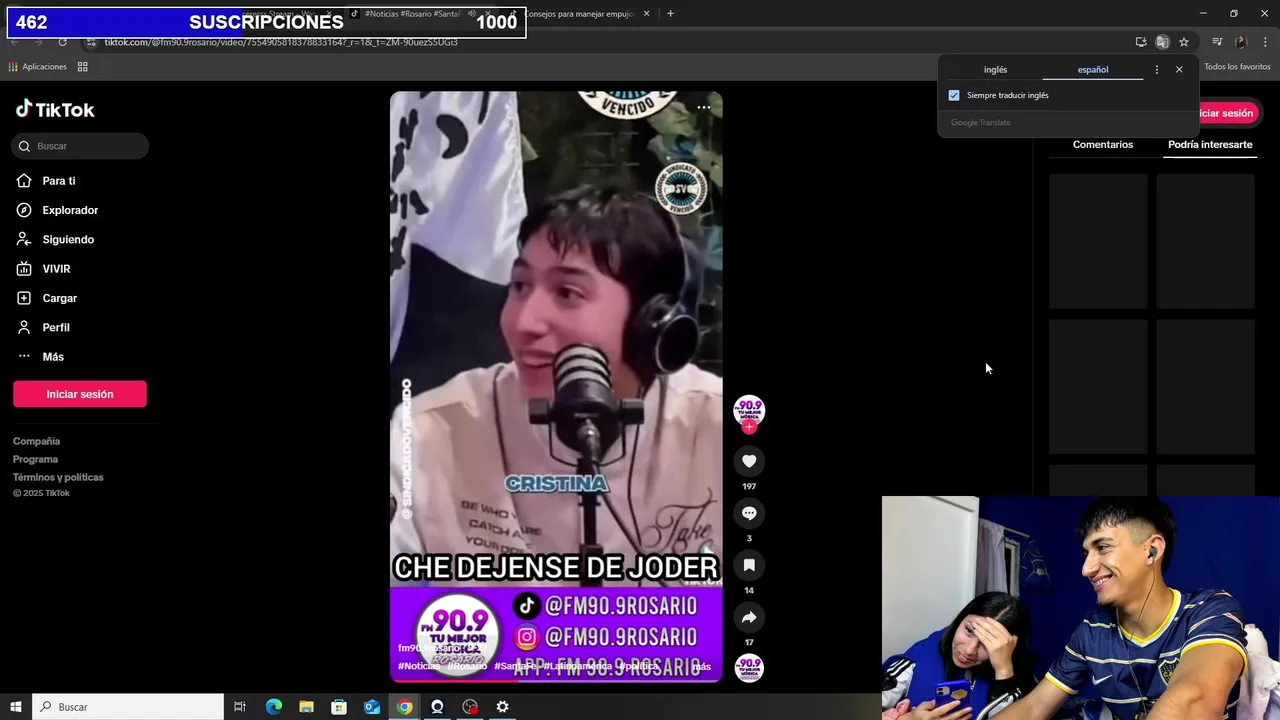Launch Microsoft Edge from the taskbar
Viewport: 1280px width, 720px height.
point(274,707)
